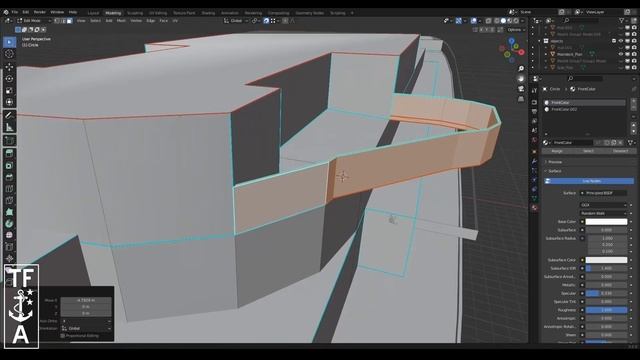Click the Use Nodes button

590,181
